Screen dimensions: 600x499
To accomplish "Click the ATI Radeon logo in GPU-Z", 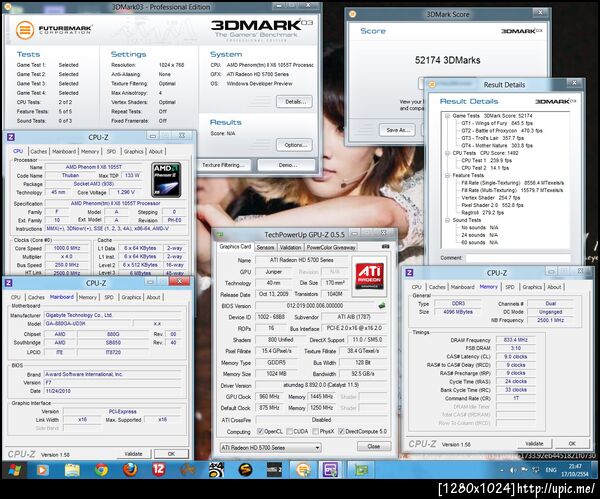I will coord(369,276).
